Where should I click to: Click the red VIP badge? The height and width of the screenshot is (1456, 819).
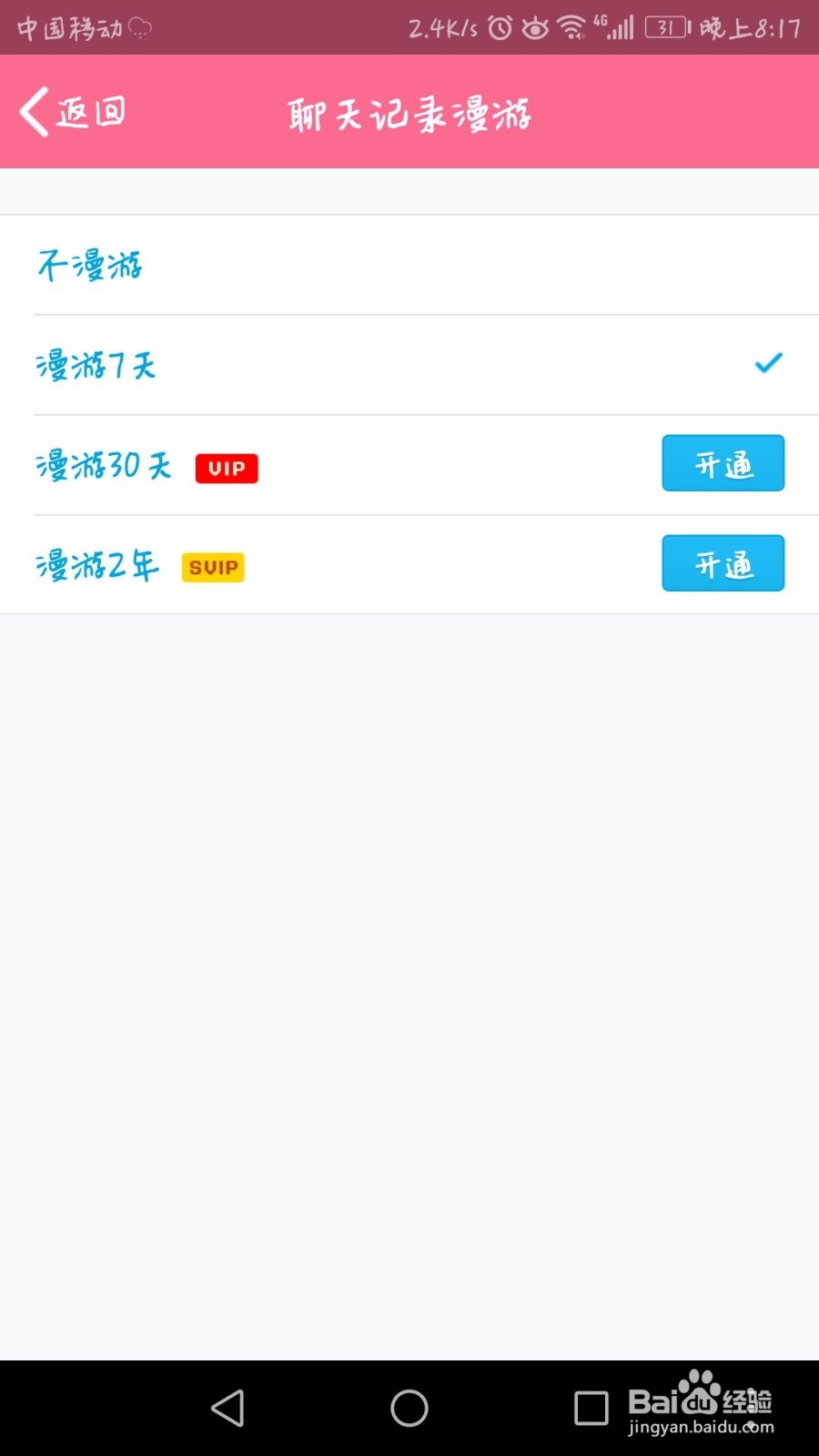click(227, 468)
